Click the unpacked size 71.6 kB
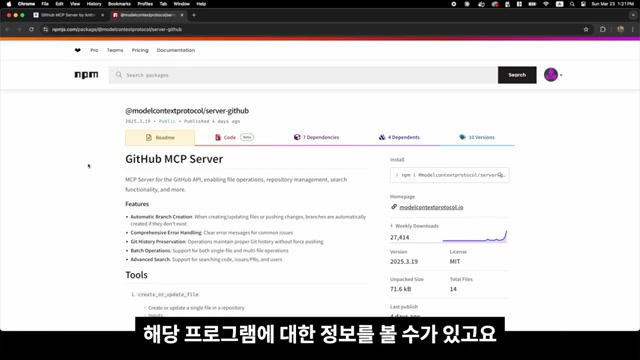This screenshot has width=640, height=360. (x=400, y=289)
